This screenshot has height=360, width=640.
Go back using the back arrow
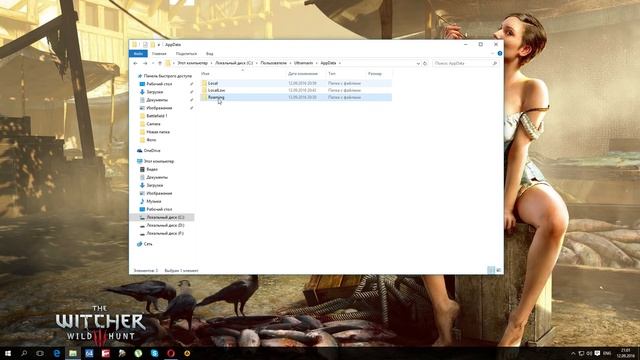(x=135, y=63)
